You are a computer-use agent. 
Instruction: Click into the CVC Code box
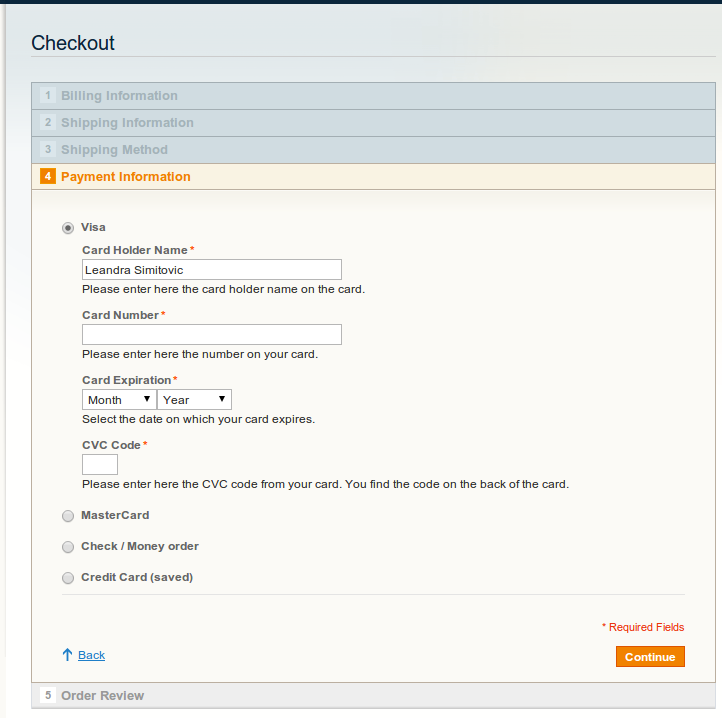100,464
